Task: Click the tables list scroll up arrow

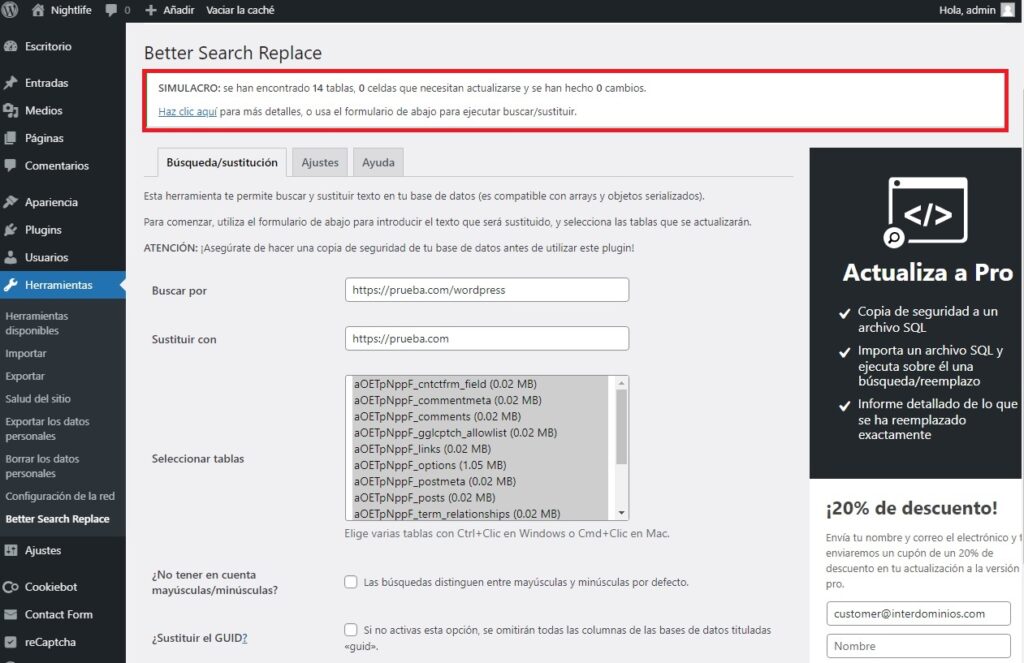Action: coord(621,383)
